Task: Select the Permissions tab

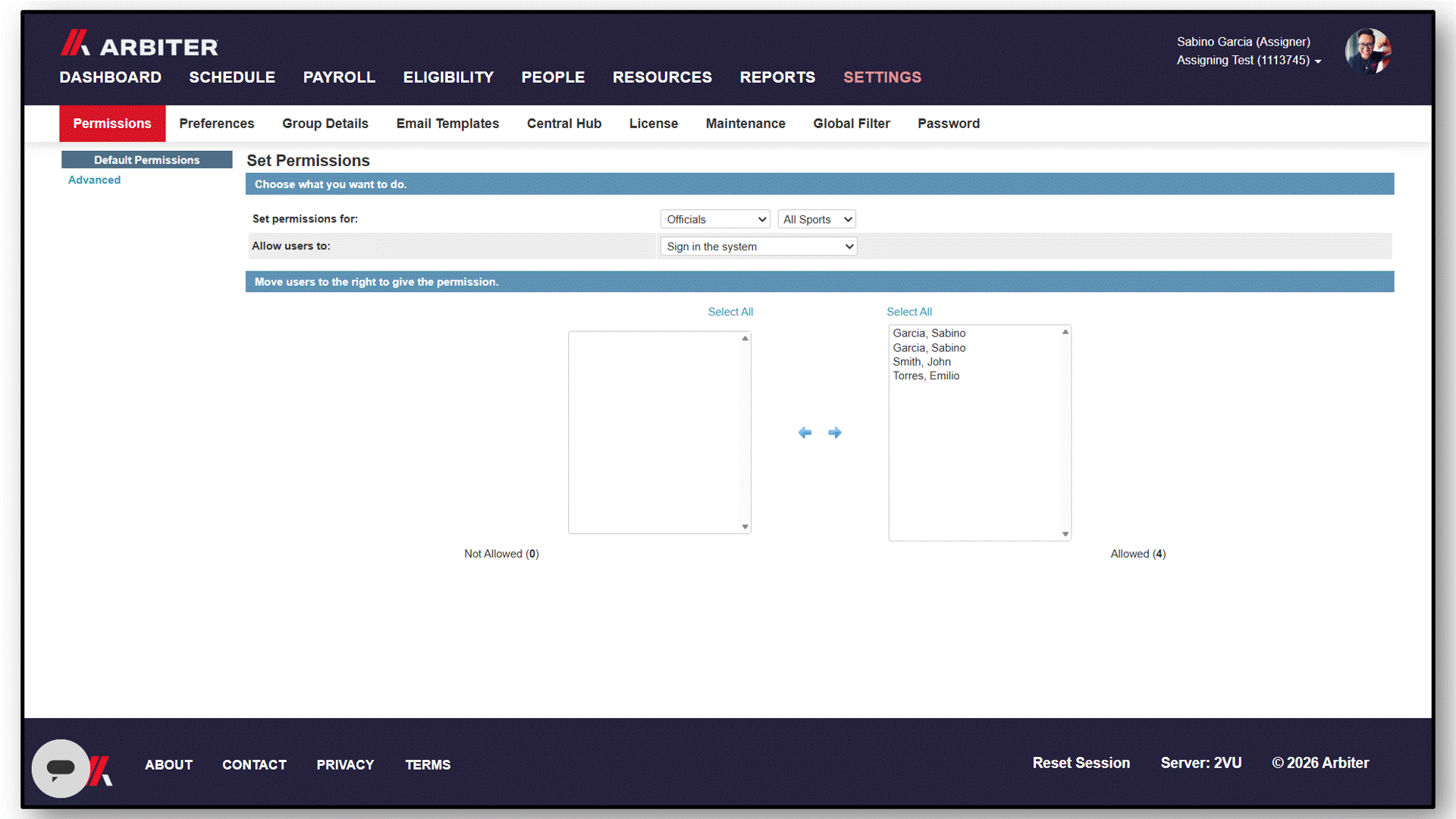Action: pyautogui.click(x=112, y=124)
